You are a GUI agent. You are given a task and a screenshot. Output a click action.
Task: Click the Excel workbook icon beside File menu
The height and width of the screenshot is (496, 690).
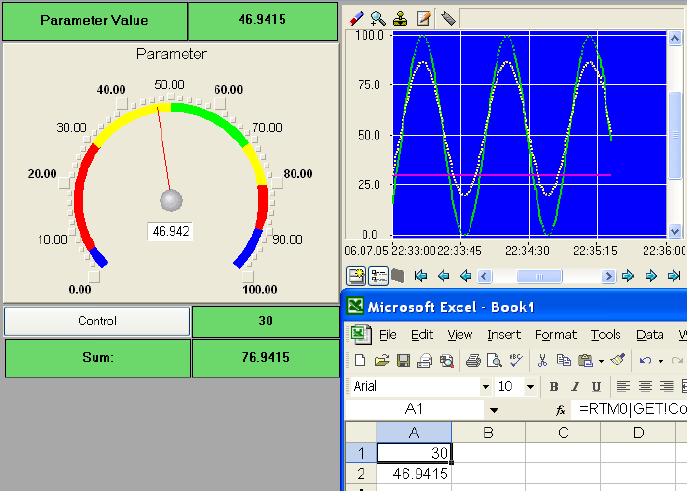tap(360, 334)
